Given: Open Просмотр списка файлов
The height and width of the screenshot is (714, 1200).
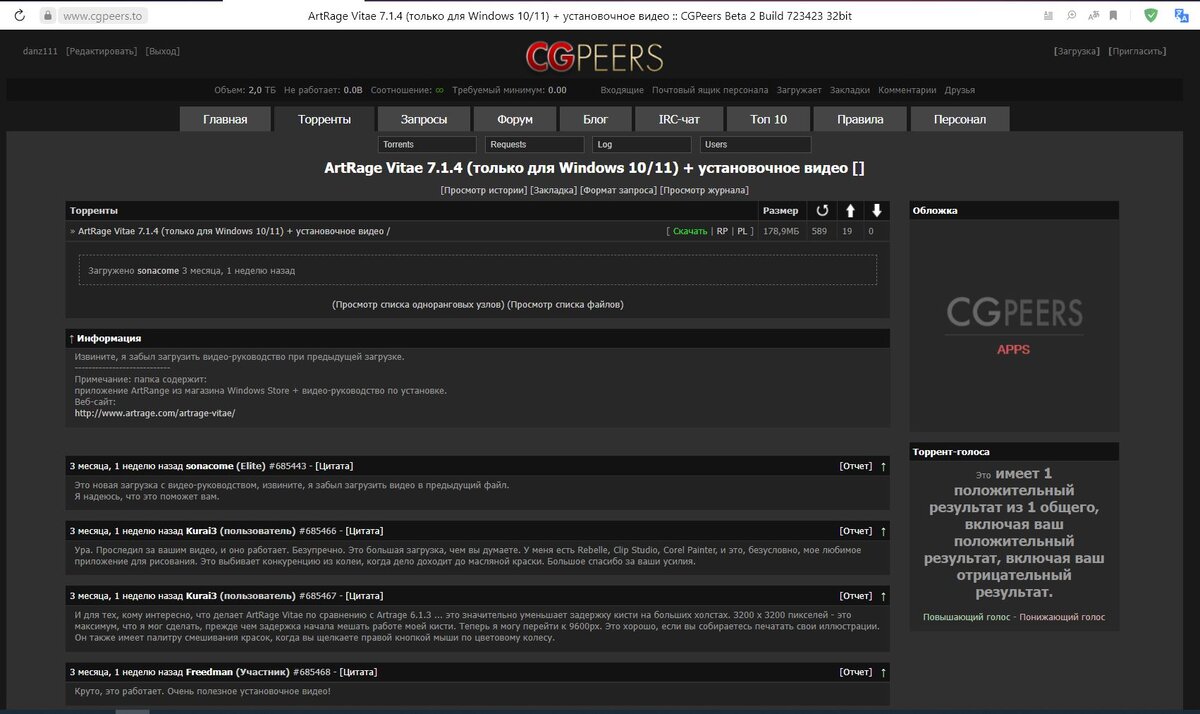Looking at the screenshot, I should pos(566,304).
